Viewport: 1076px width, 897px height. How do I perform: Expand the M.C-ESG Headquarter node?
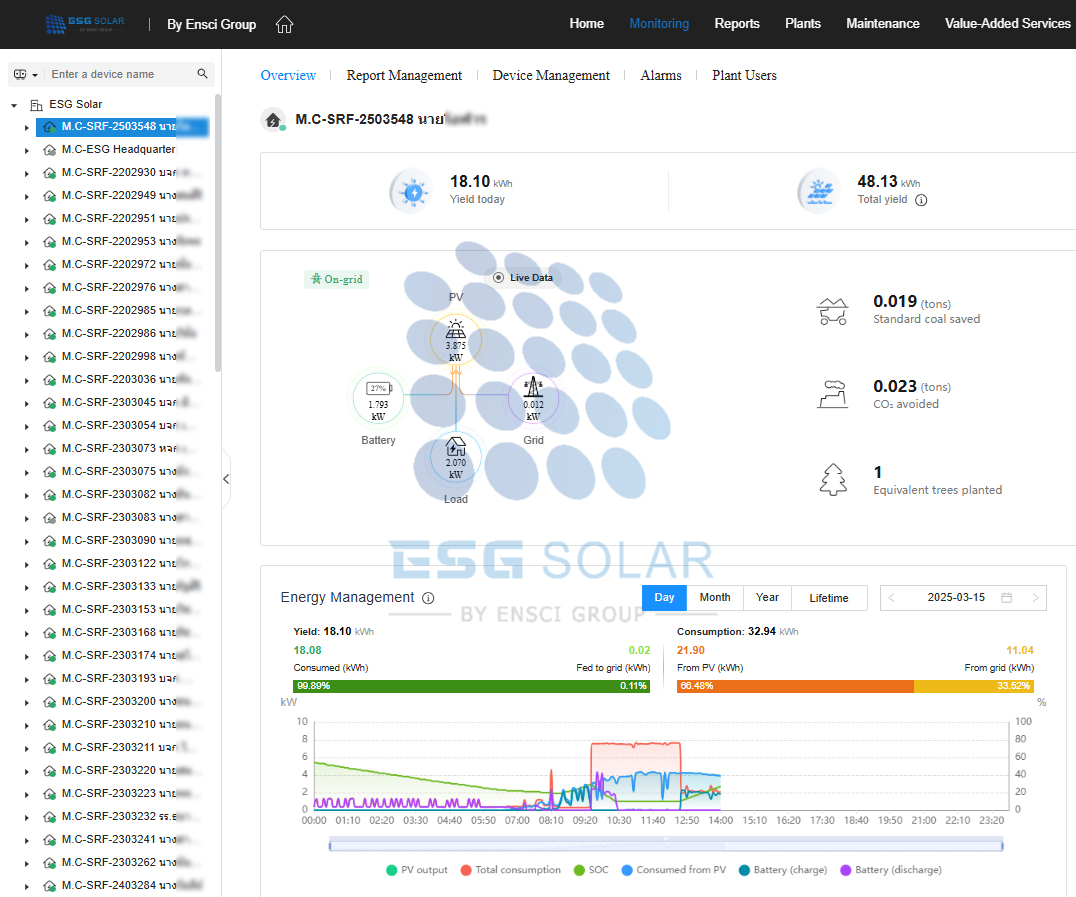27,150
